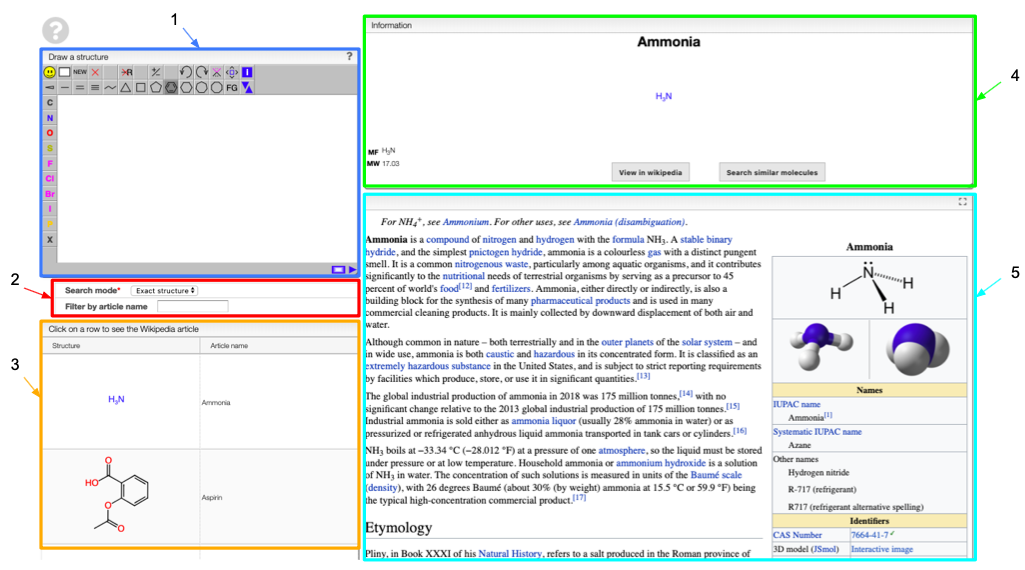Click the blue info I toolbar icon
Viewport: 1025px width, 570px height.
click(247, 72)
